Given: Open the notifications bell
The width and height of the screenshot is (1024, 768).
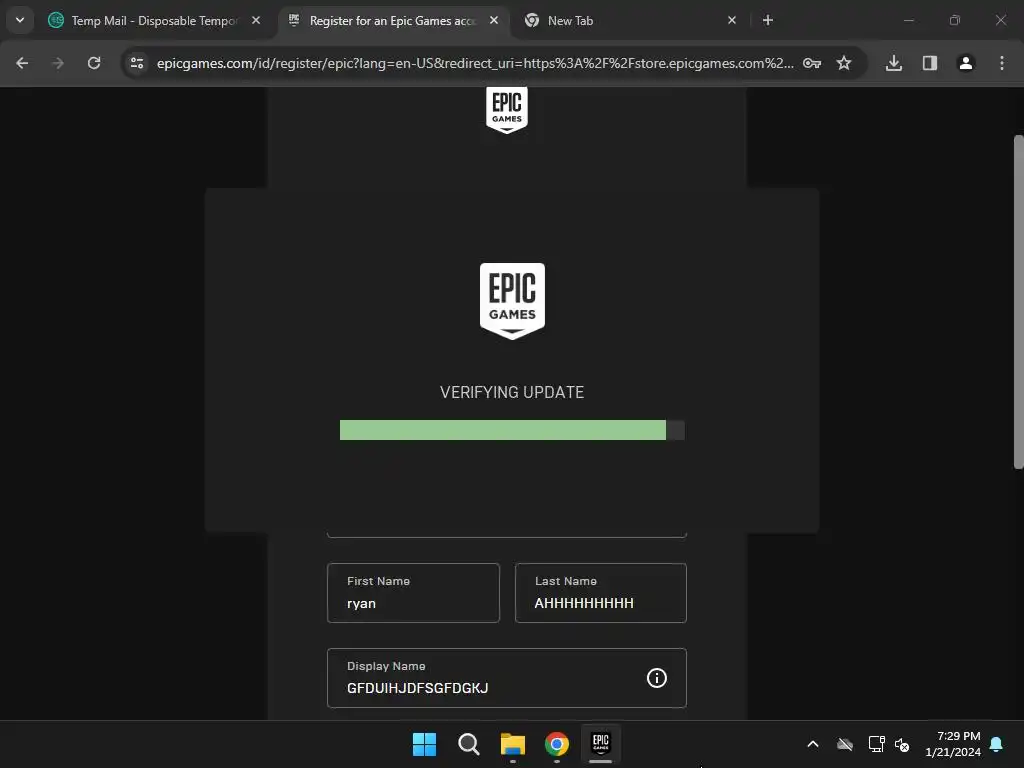Looking at the screenshot, I should pyautogui.click(x=997, y=744).
